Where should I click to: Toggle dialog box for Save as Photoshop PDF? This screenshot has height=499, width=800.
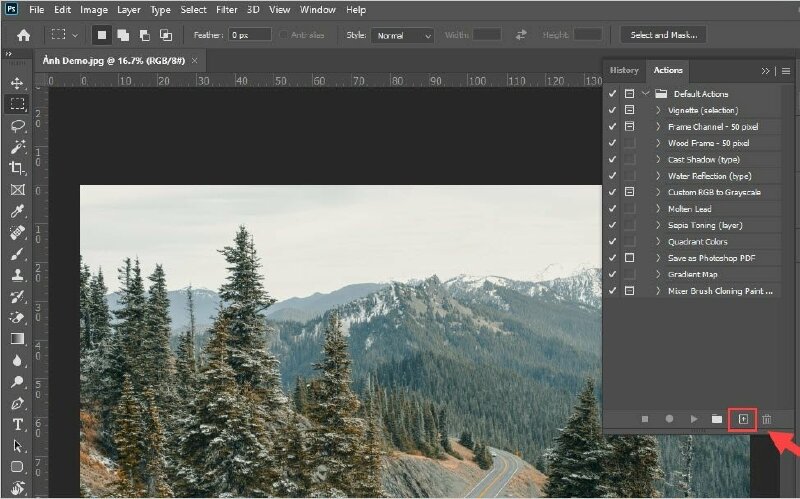(x=629, y=258)
